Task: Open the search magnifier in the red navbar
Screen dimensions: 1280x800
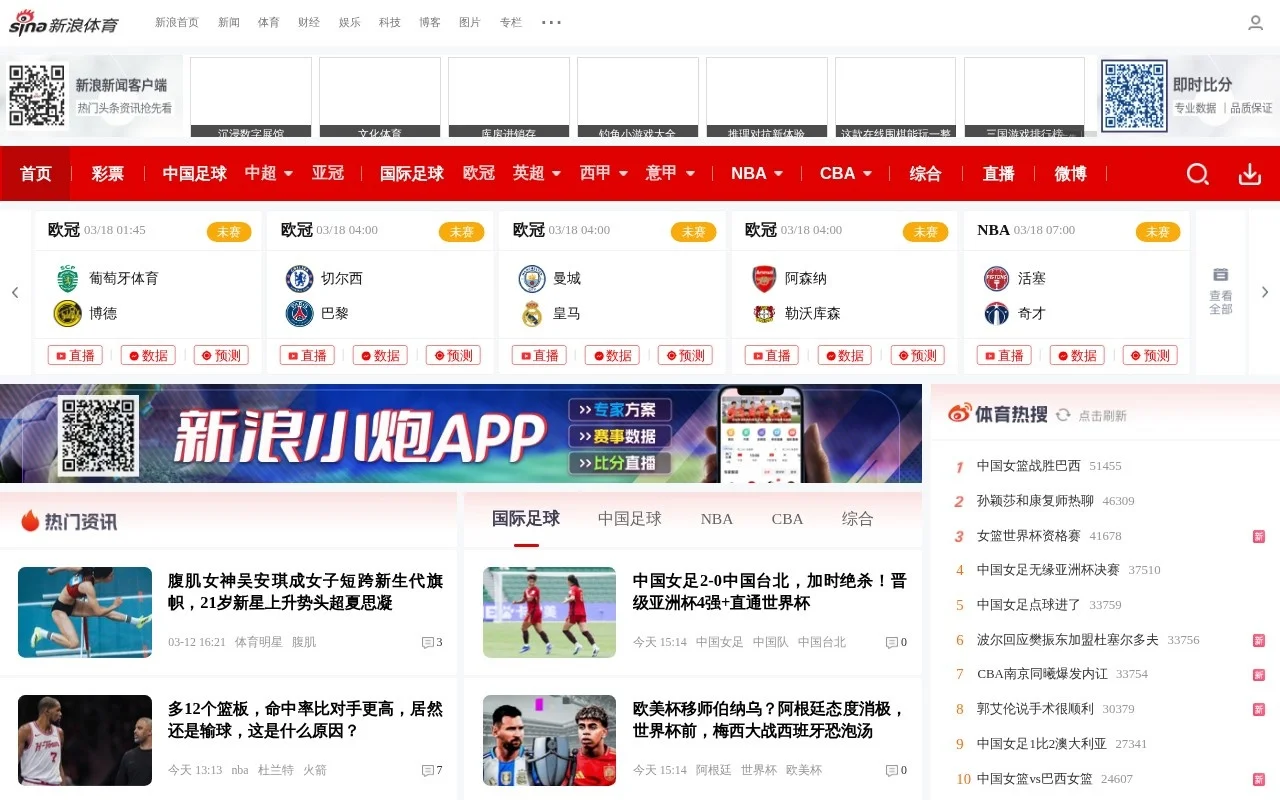Action: point(1198,174)
